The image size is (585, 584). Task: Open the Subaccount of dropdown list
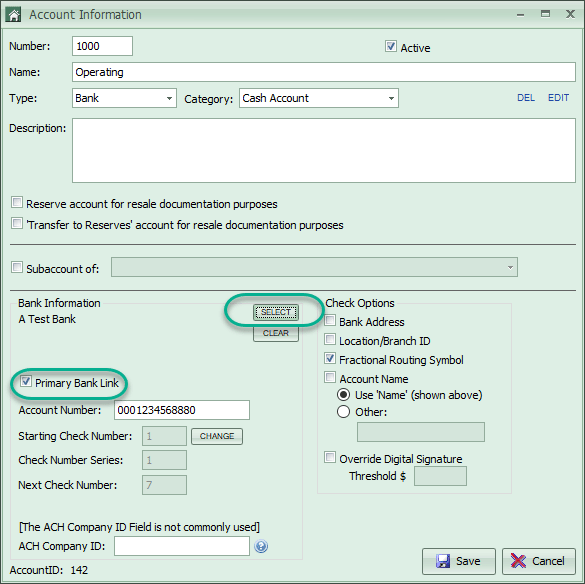314,267
